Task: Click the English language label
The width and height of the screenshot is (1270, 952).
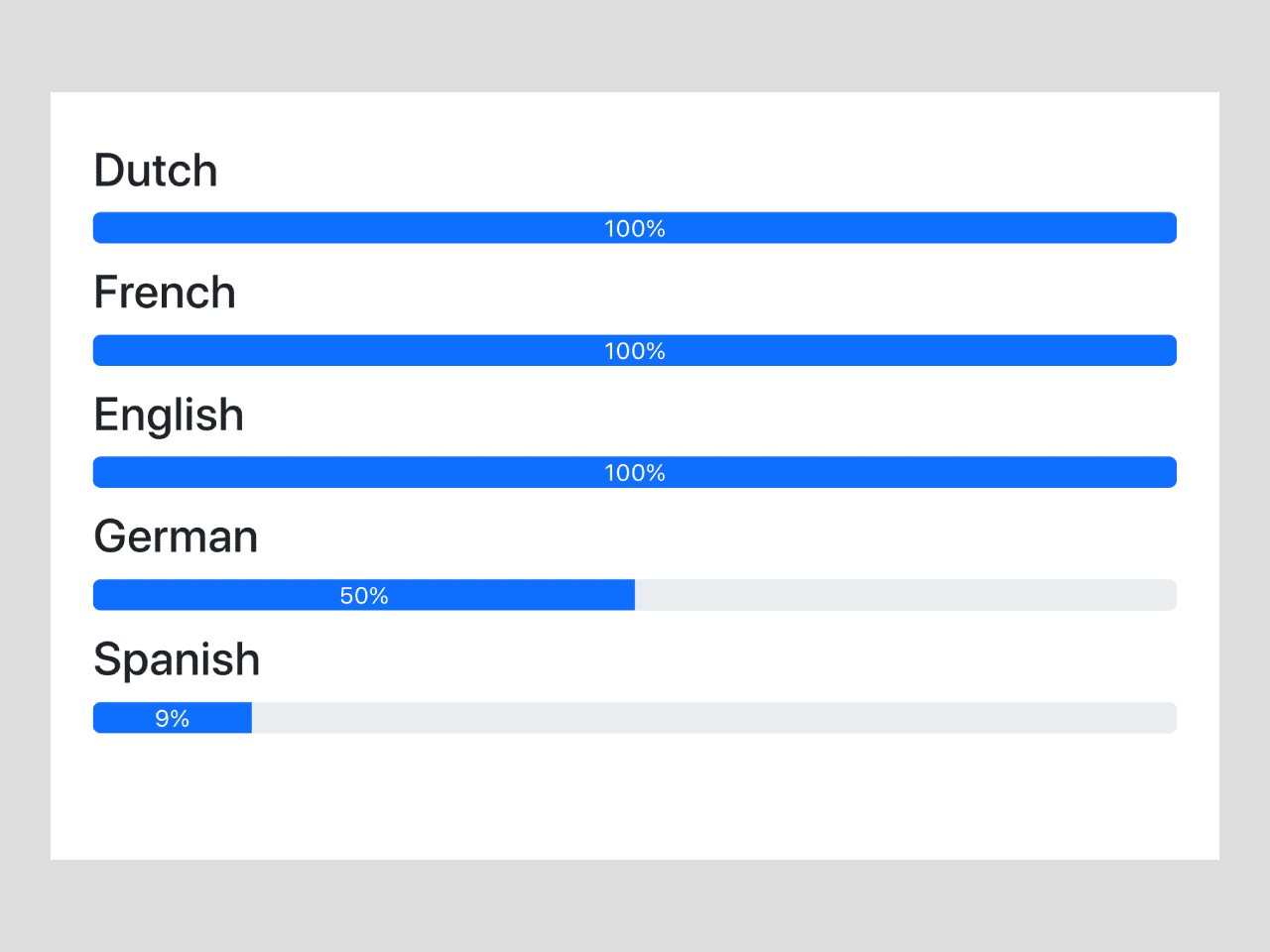Action: click(168, 415)
